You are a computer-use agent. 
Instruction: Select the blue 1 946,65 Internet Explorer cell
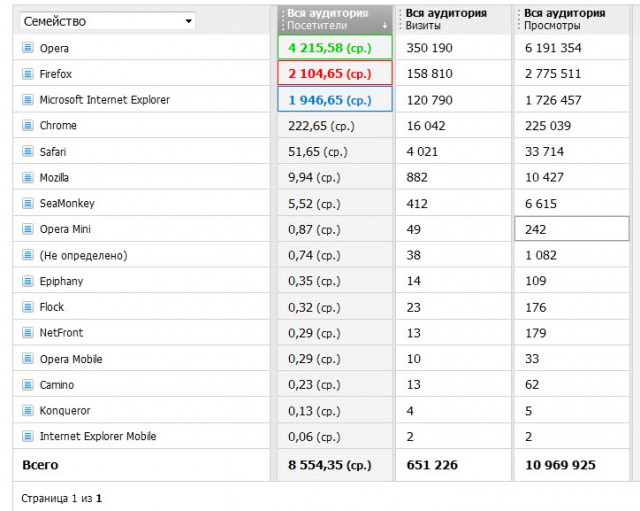pos(335,99)
